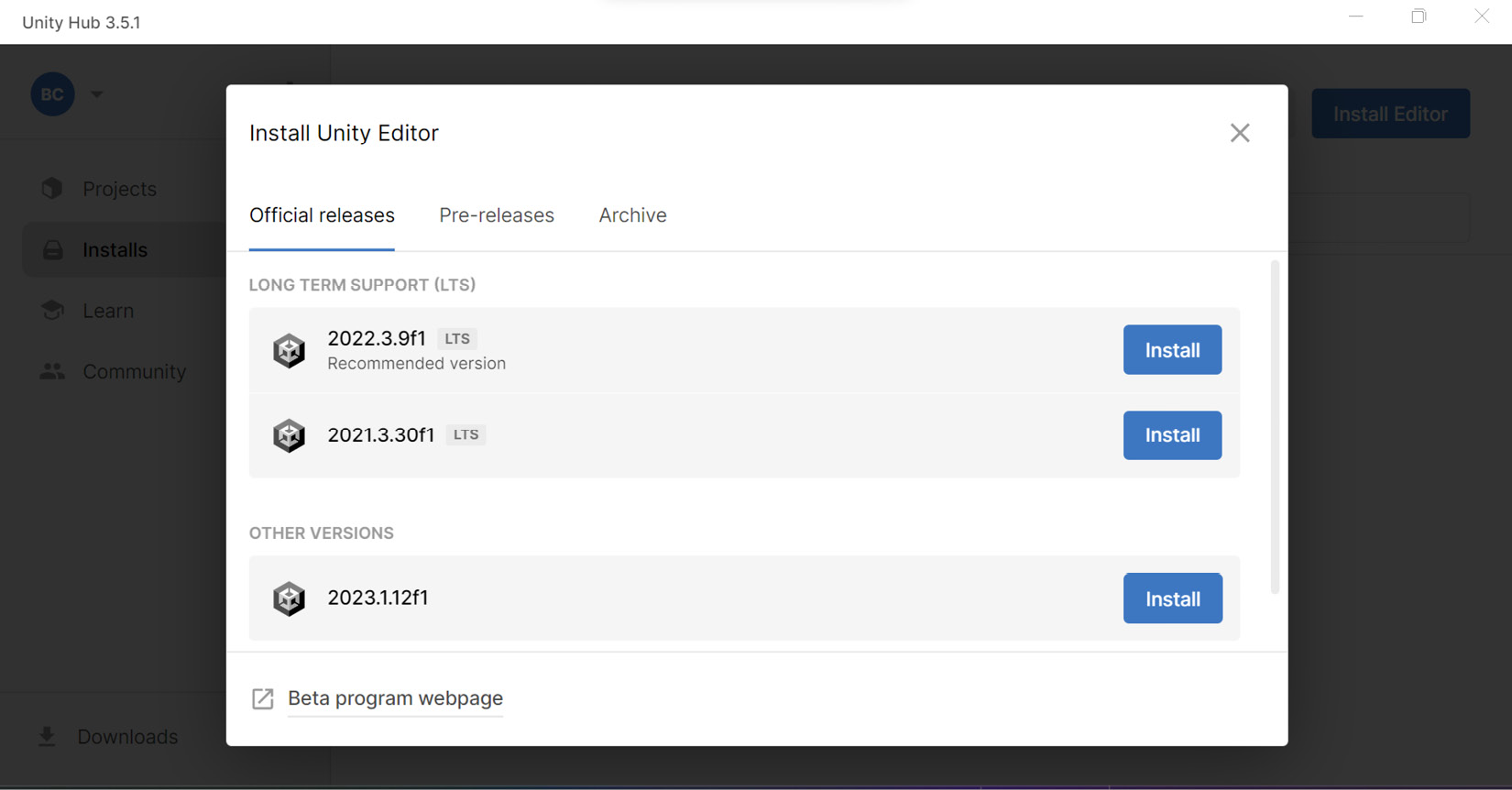Switch to the Official releases tab
This screenshot has height=790, width=1512.
[x=322, y=215]
